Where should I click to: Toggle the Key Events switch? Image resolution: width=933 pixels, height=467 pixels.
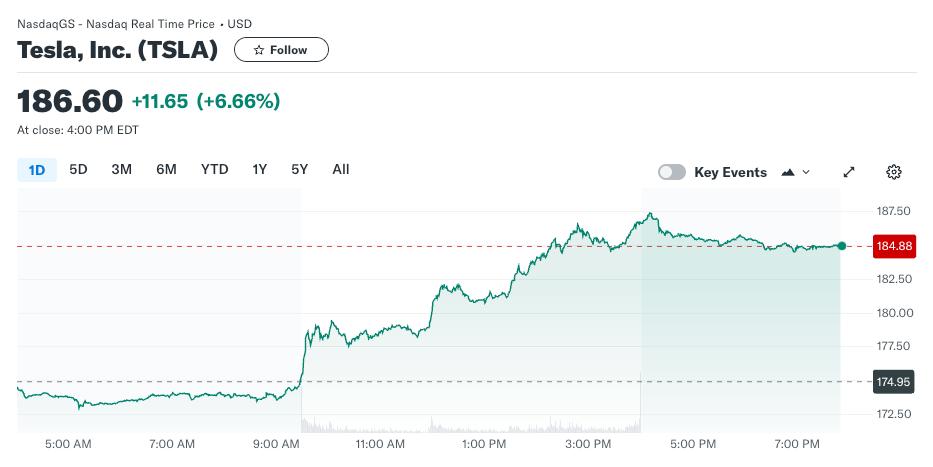pos(671,172)
